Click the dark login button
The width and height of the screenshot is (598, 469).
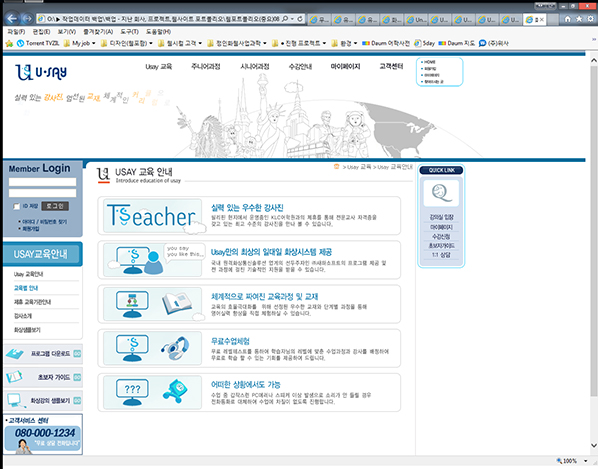(55, 206)
